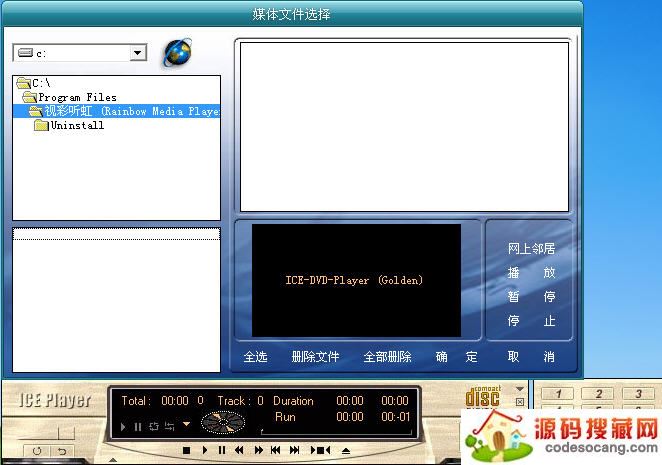662x465 pixels.
Task: Click the small pause indicator in display
Action: pos(138,427)
